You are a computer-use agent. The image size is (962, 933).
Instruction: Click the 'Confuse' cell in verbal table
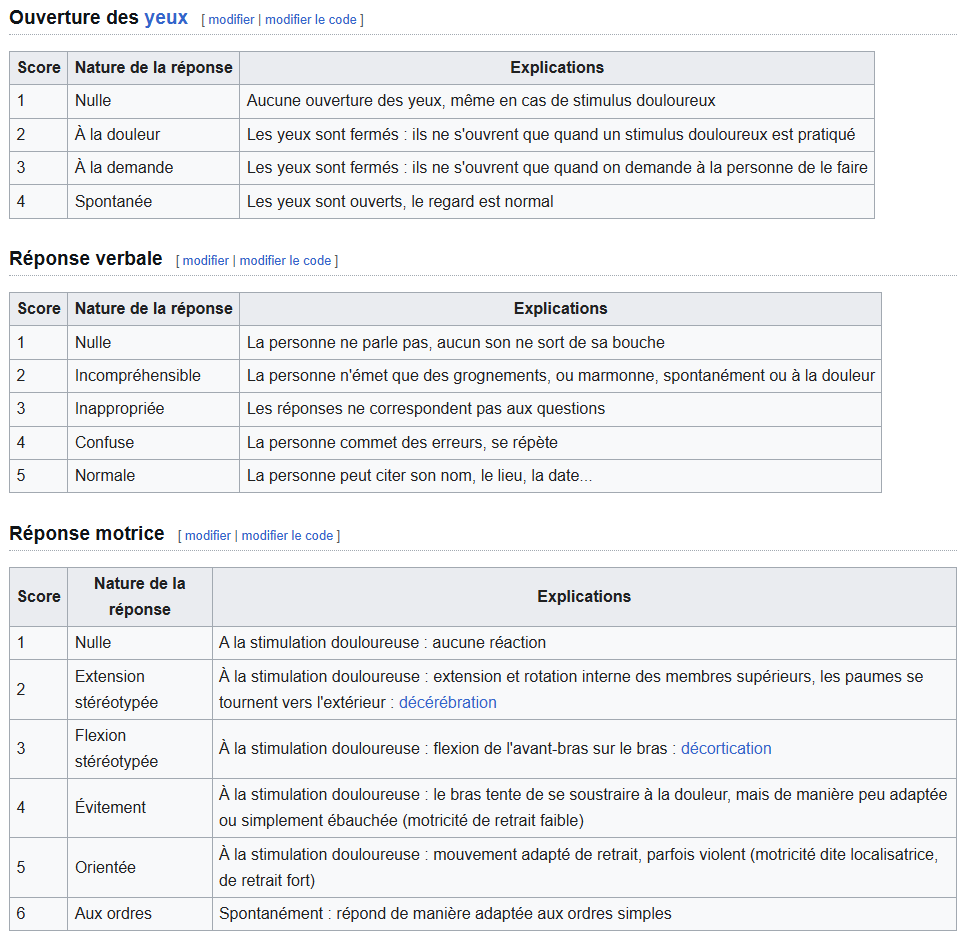[104, 442]
